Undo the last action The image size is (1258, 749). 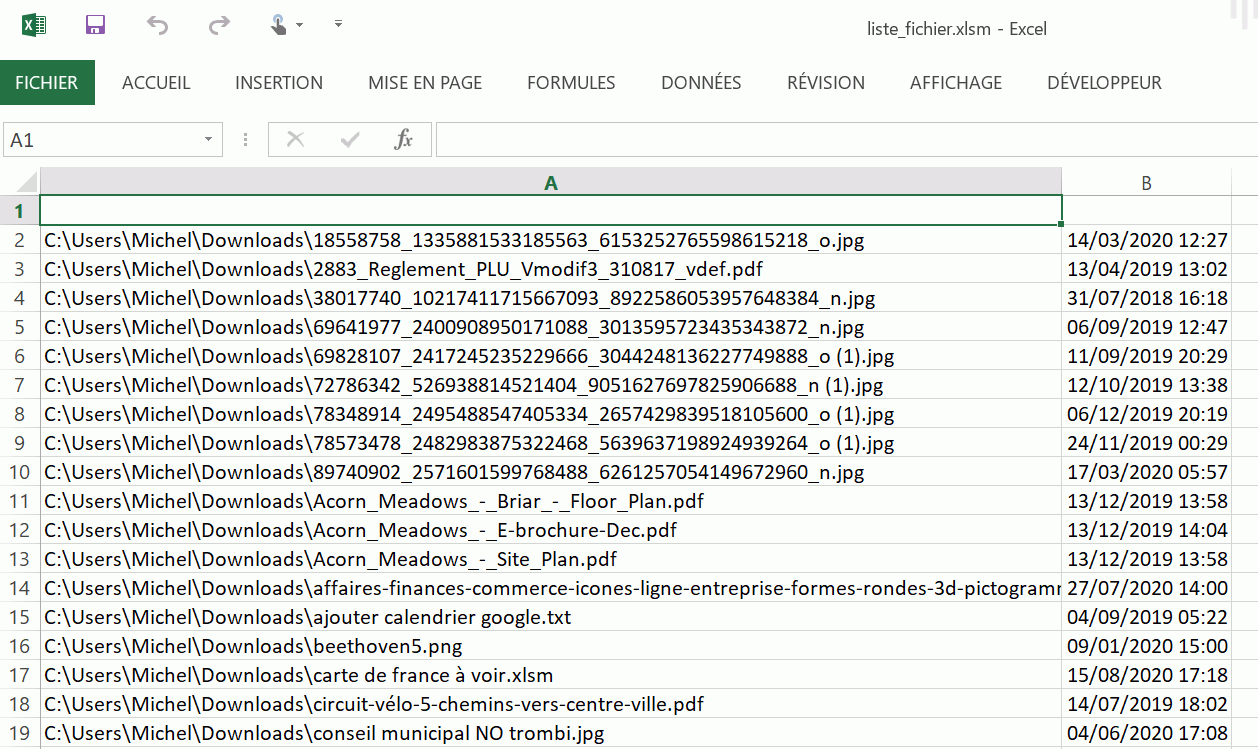[x=157, y=25]
